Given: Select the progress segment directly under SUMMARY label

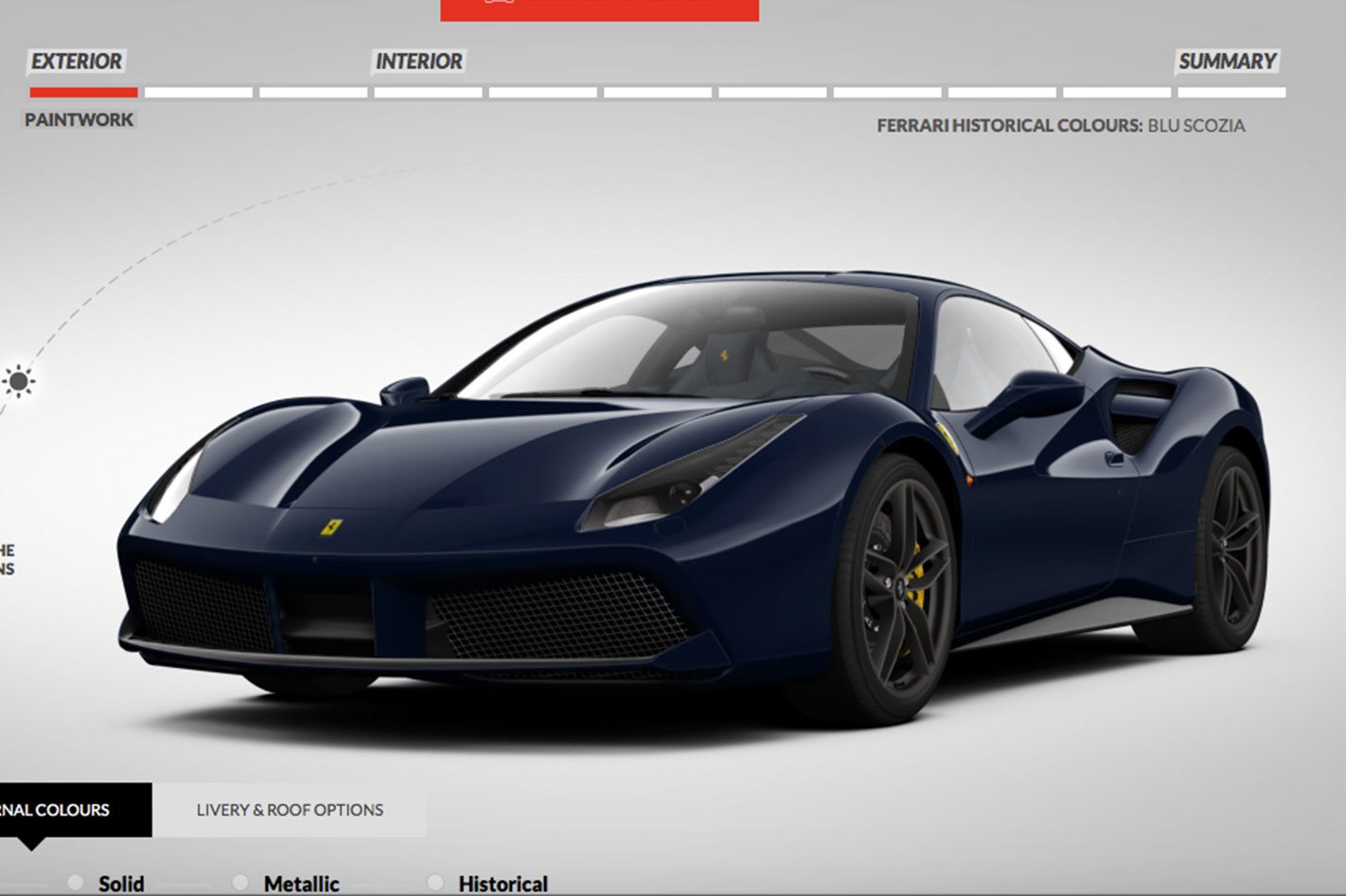Looking at the screenshot, I should pyautogui.click(x=1231, y=93).
